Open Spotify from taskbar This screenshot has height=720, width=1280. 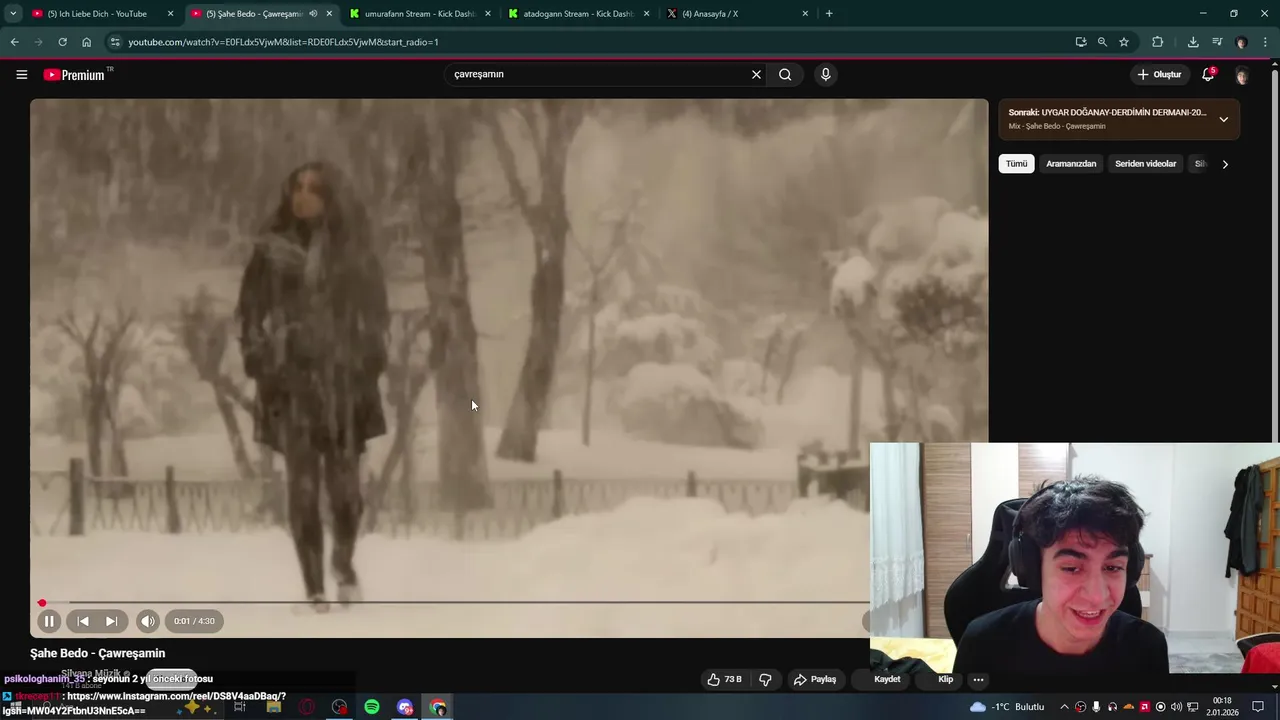point(372,707)
